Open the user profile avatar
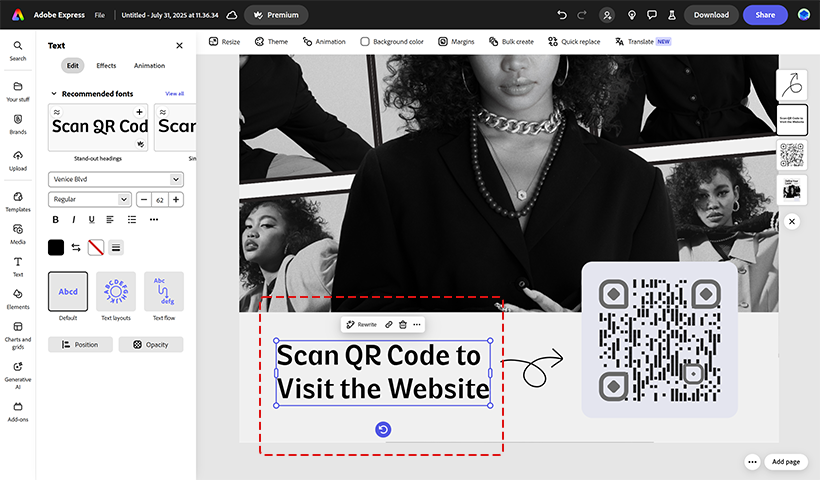820x480 pixels. [x=804, y=15]
